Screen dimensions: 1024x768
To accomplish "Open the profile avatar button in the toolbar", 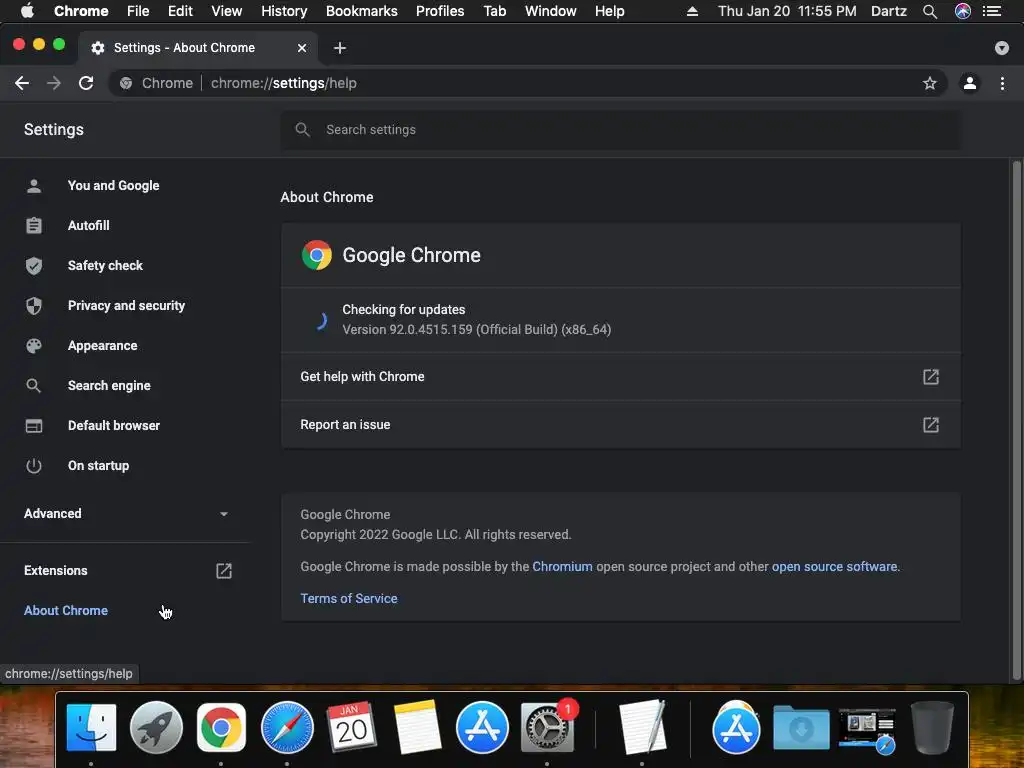I will pyautogui.click(x=970, y=83).
